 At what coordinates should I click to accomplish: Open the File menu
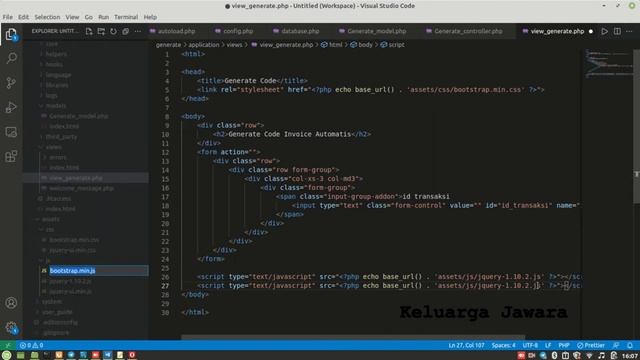coord(7,17)
